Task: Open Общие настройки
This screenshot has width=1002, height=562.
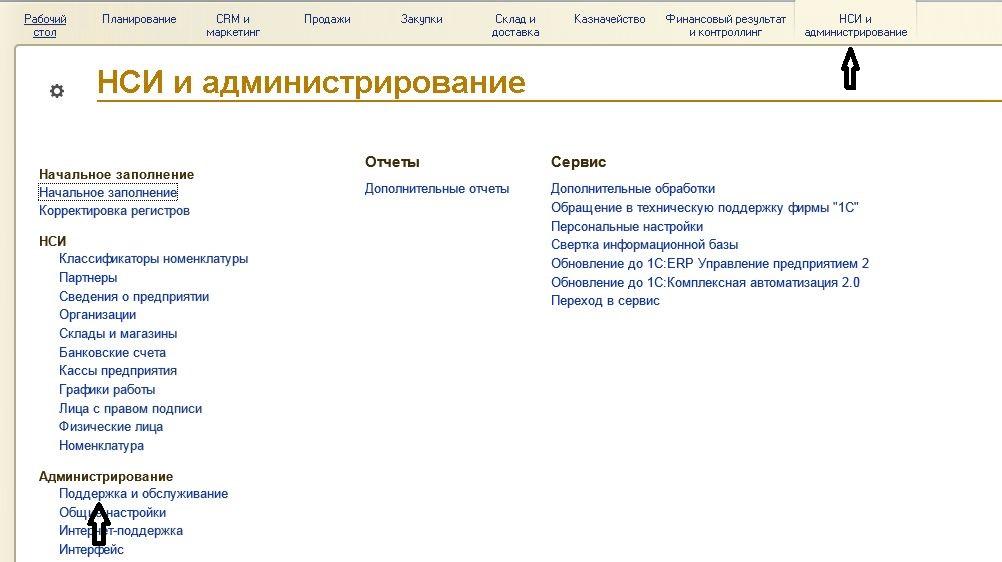Action: [112, 513]
